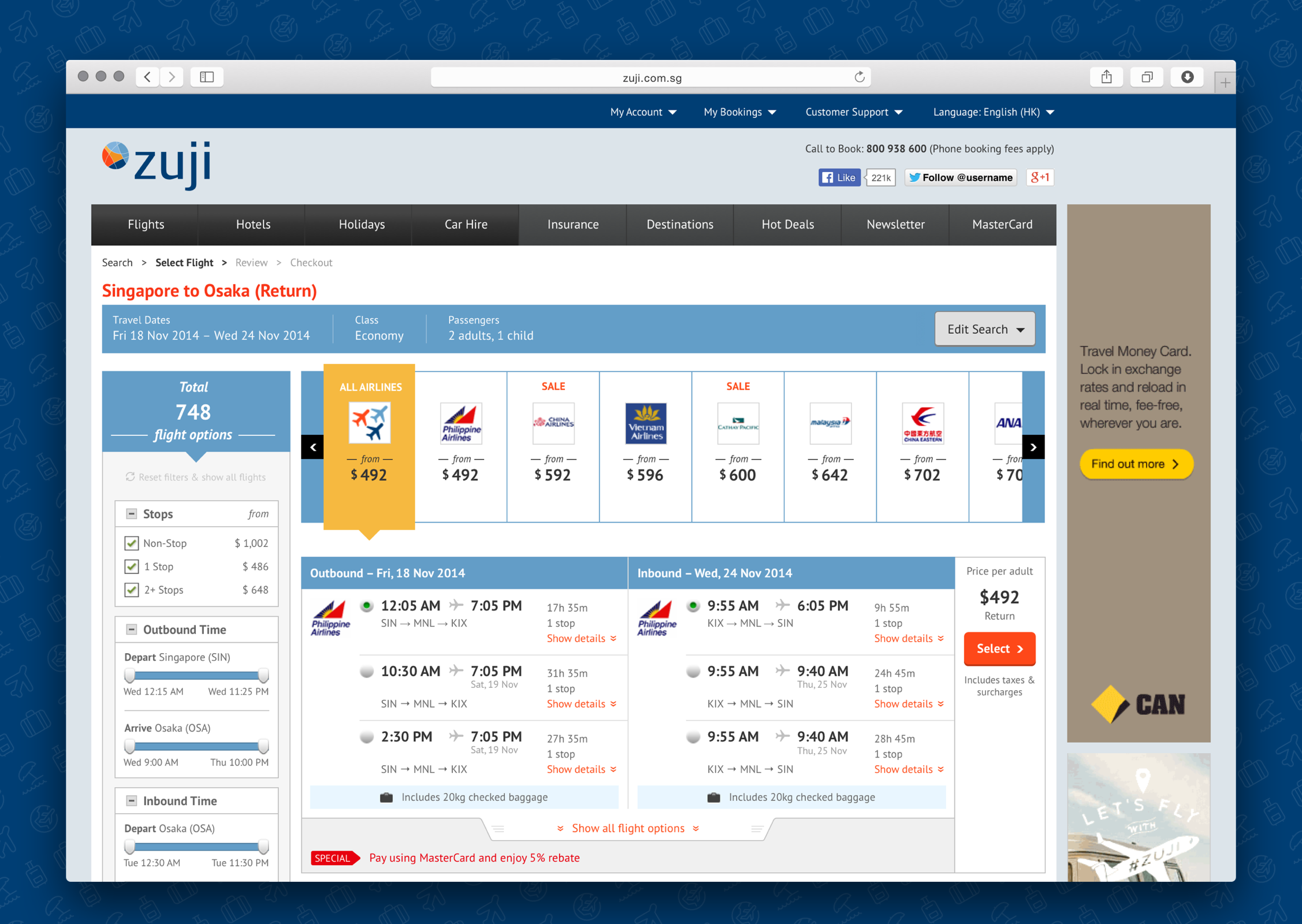Move the airline carousel to the previous airlines

(x=313, y=447)
